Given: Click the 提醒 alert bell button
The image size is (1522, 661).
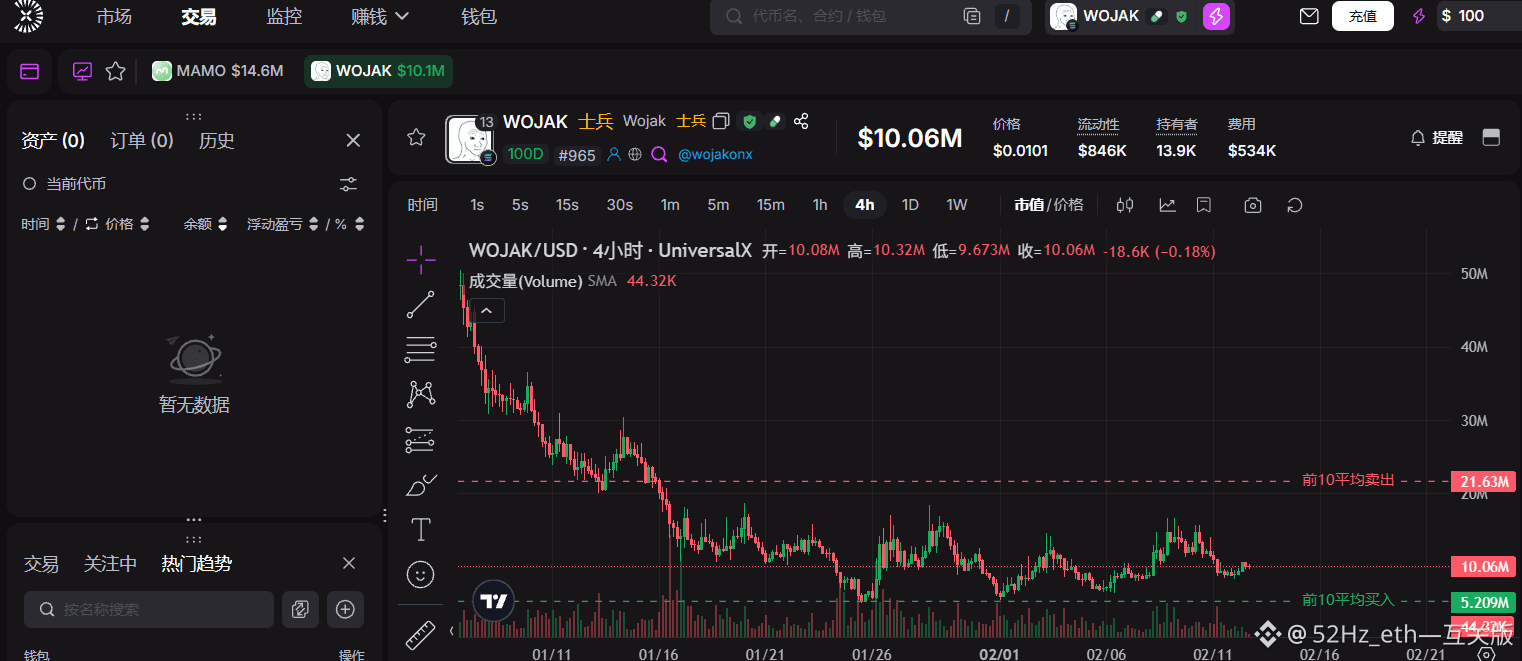Looking at the screenshot, I should pos(1436,138).
